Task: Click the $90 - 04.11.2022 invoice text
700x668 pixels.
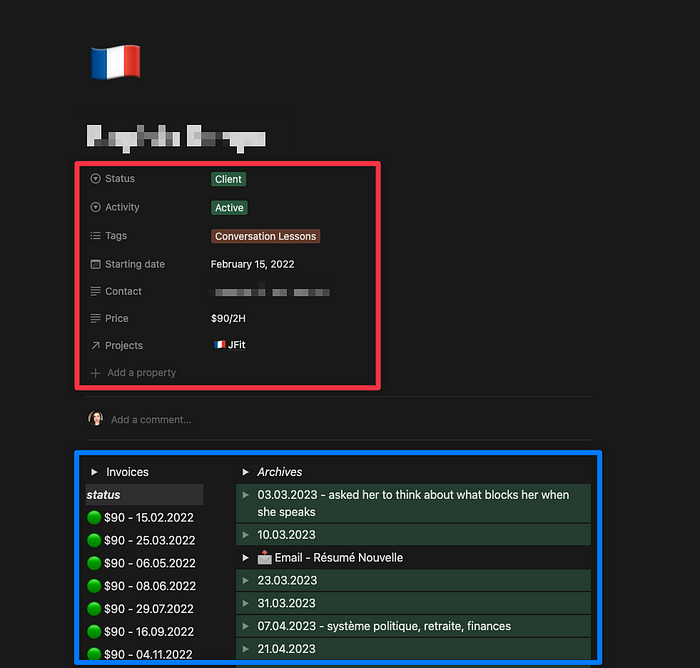Action: [148, 655]
